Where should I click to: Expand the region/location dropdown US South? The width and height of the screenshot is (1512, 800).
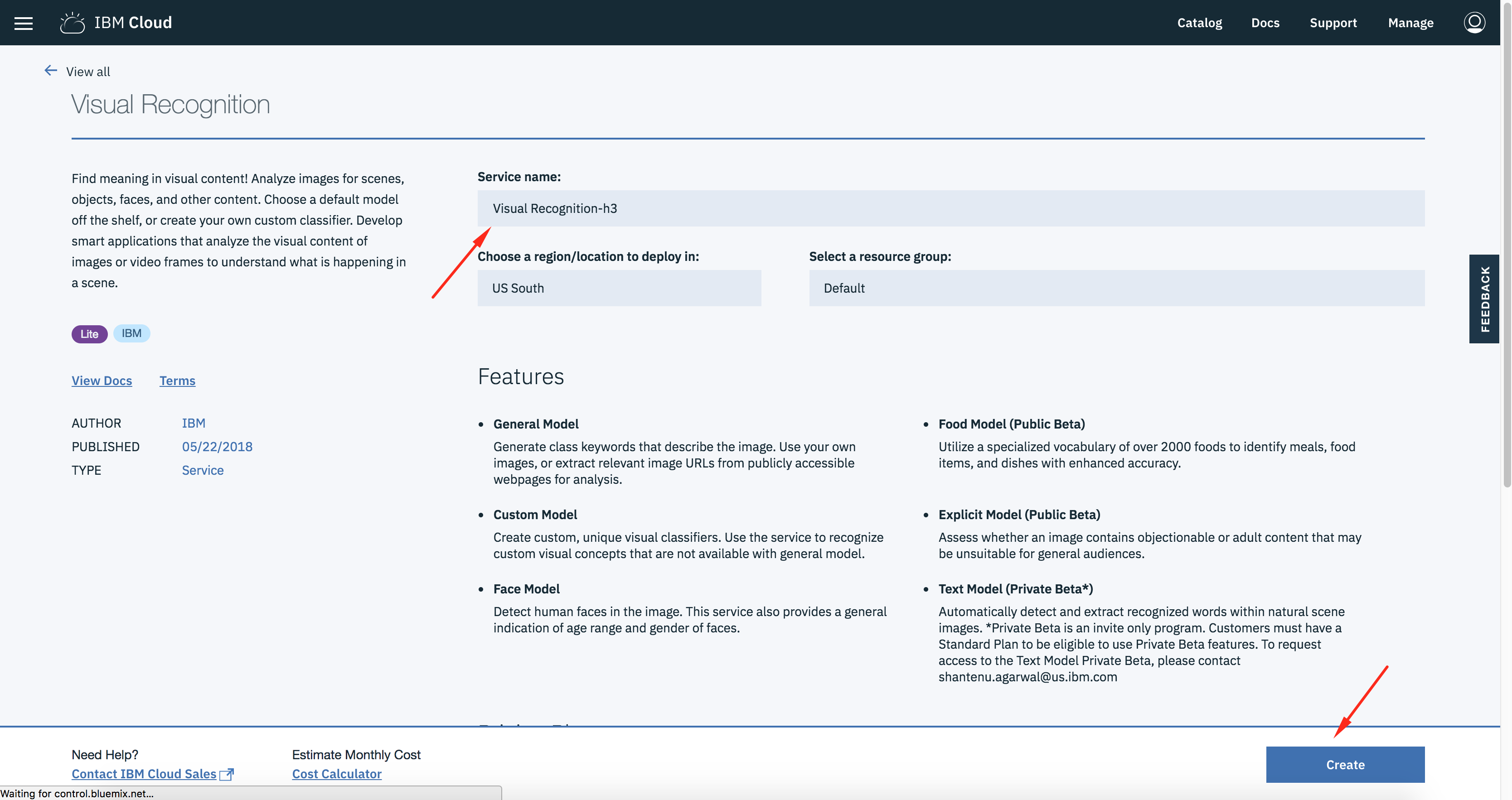click(619, 288)
